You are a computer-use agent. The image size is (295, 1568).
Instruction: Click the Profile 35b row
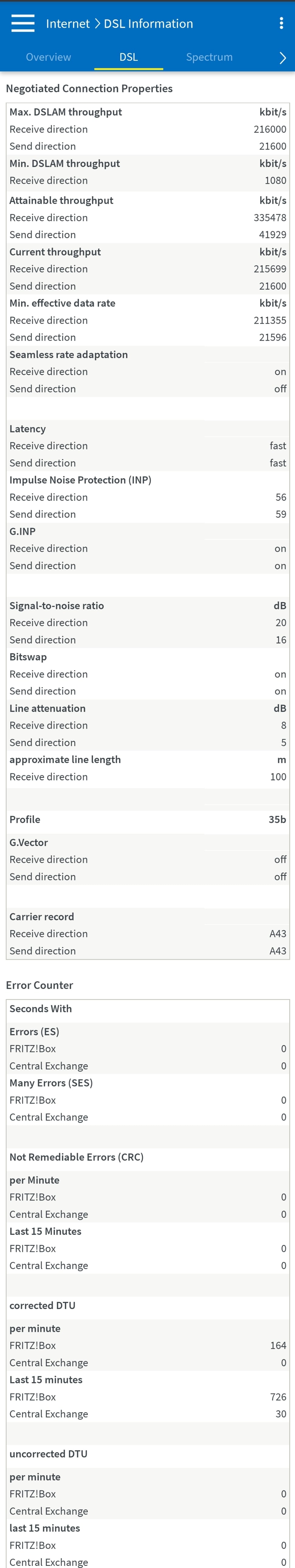148,819
